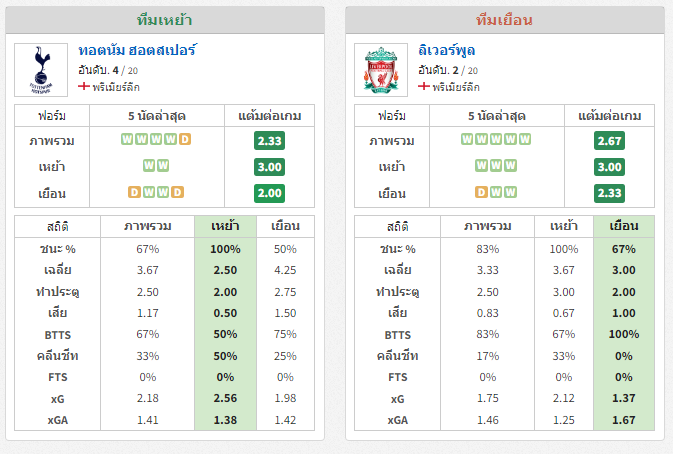This screenshot has height=454, width=673.
Task: Open พรีเมียร์ลีก league link under Tottenham
Action: coord(116,87)
